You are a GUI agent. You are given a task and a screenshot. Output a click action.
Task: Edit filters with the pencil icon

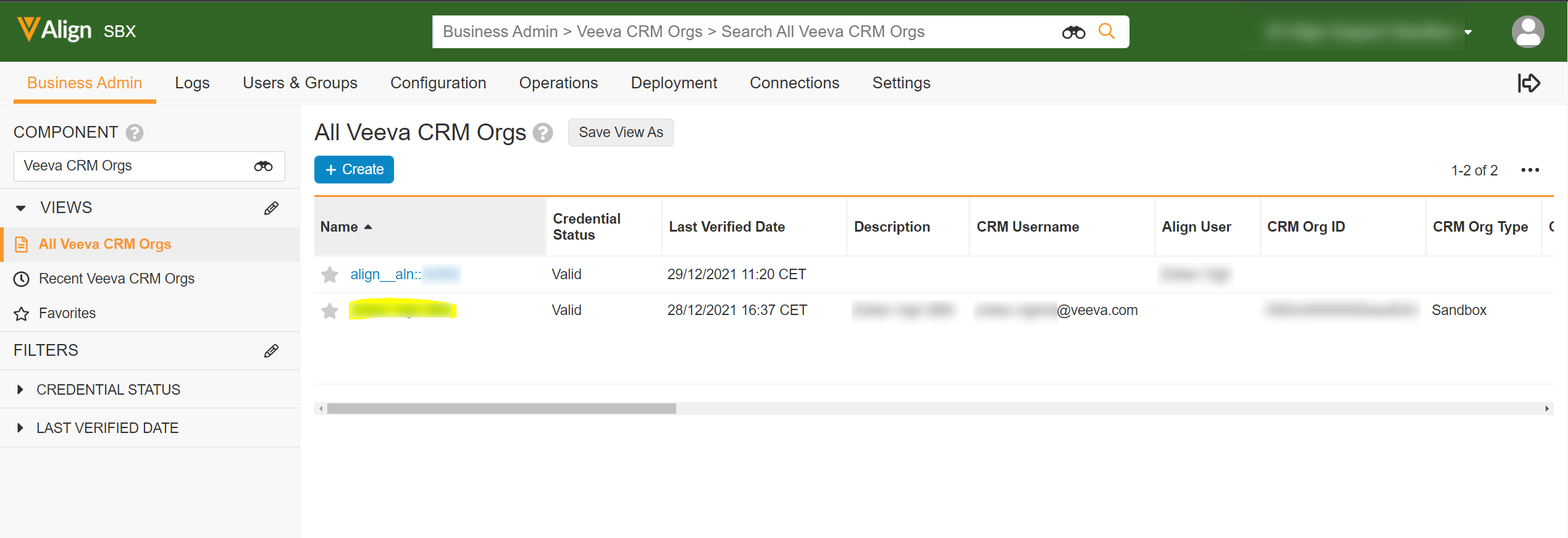271,351
